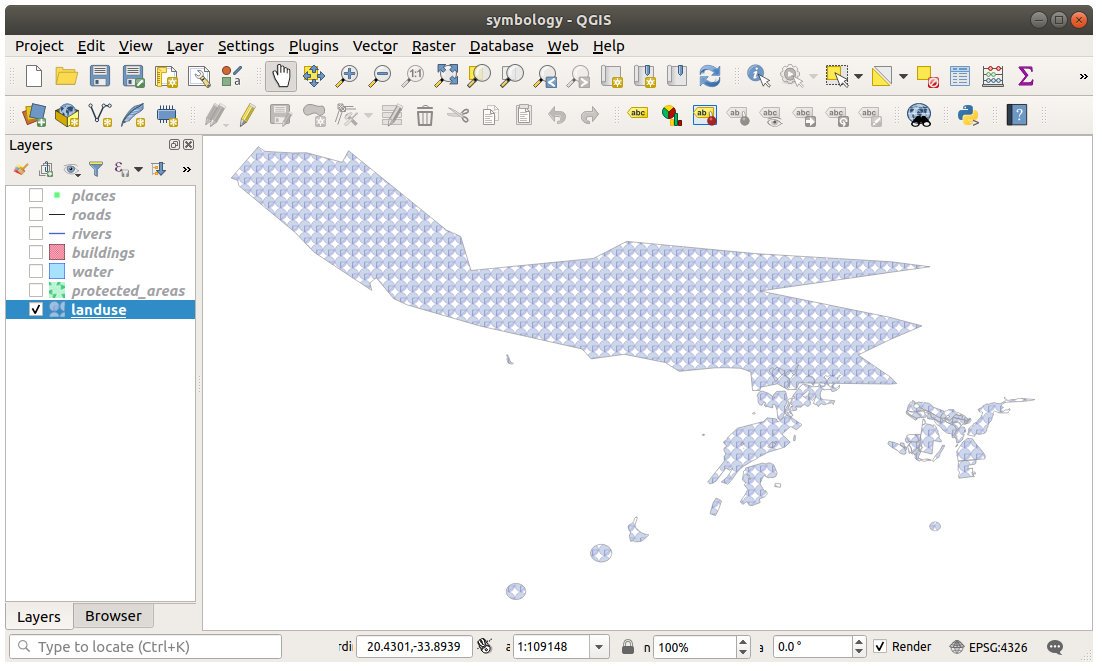
Task: Click the Refresh map icon
Action: tap(710, 76)
